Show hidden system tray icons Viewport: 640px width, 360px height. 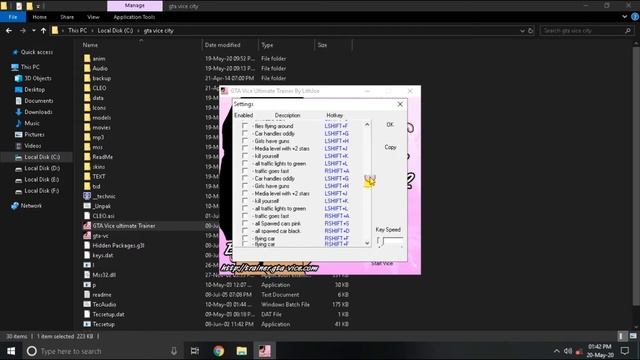tap(556, 351)
